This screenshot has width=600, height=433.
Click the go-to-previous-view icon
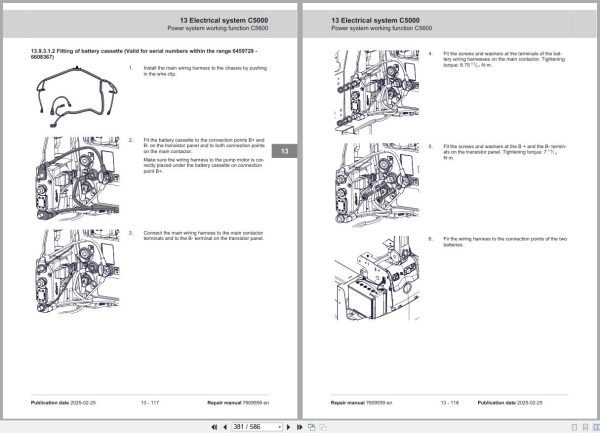(x=311, y=427)
